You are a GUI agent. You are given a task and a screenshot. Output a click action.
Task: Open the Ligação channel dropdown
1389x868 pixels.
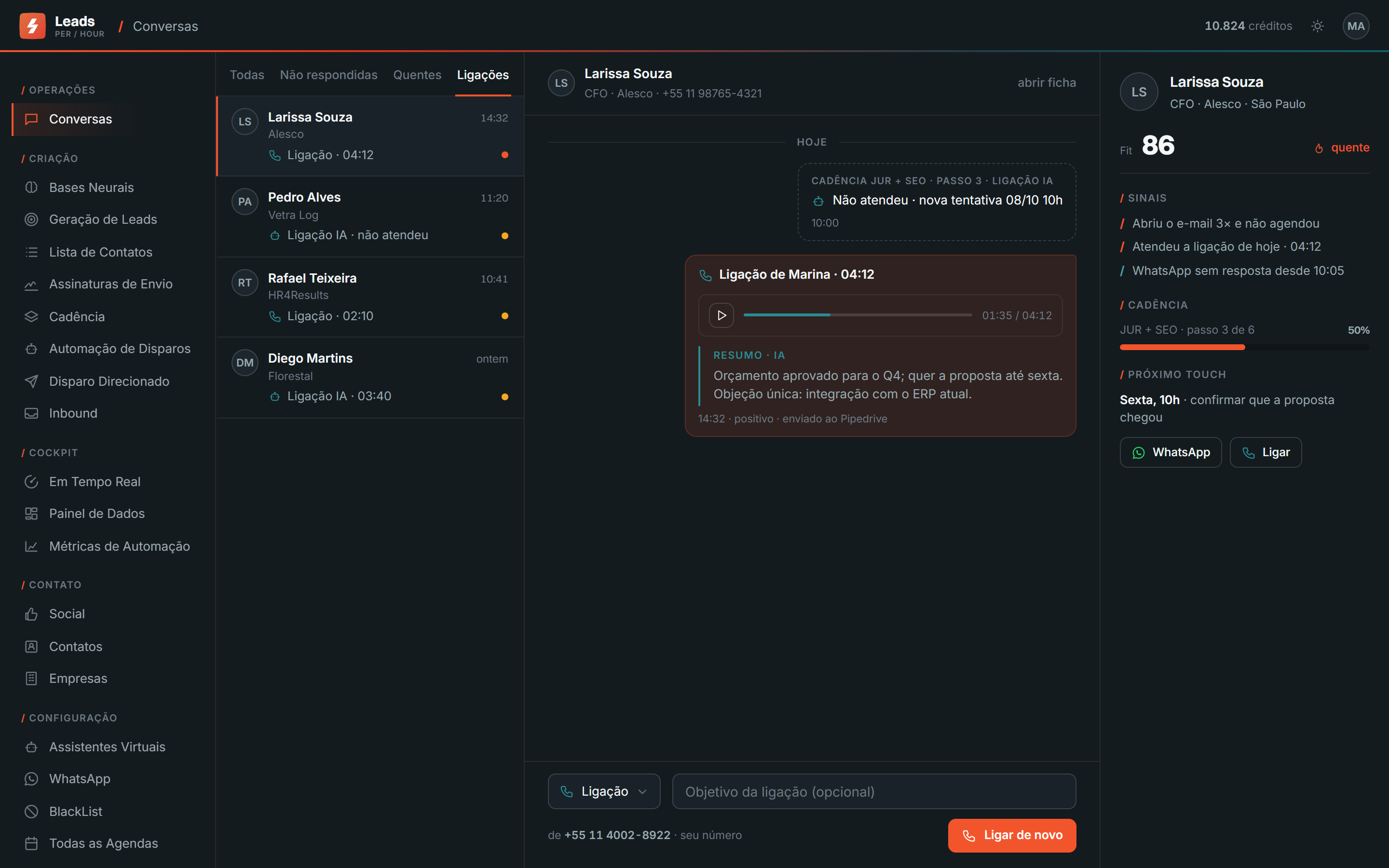(604, 791)
